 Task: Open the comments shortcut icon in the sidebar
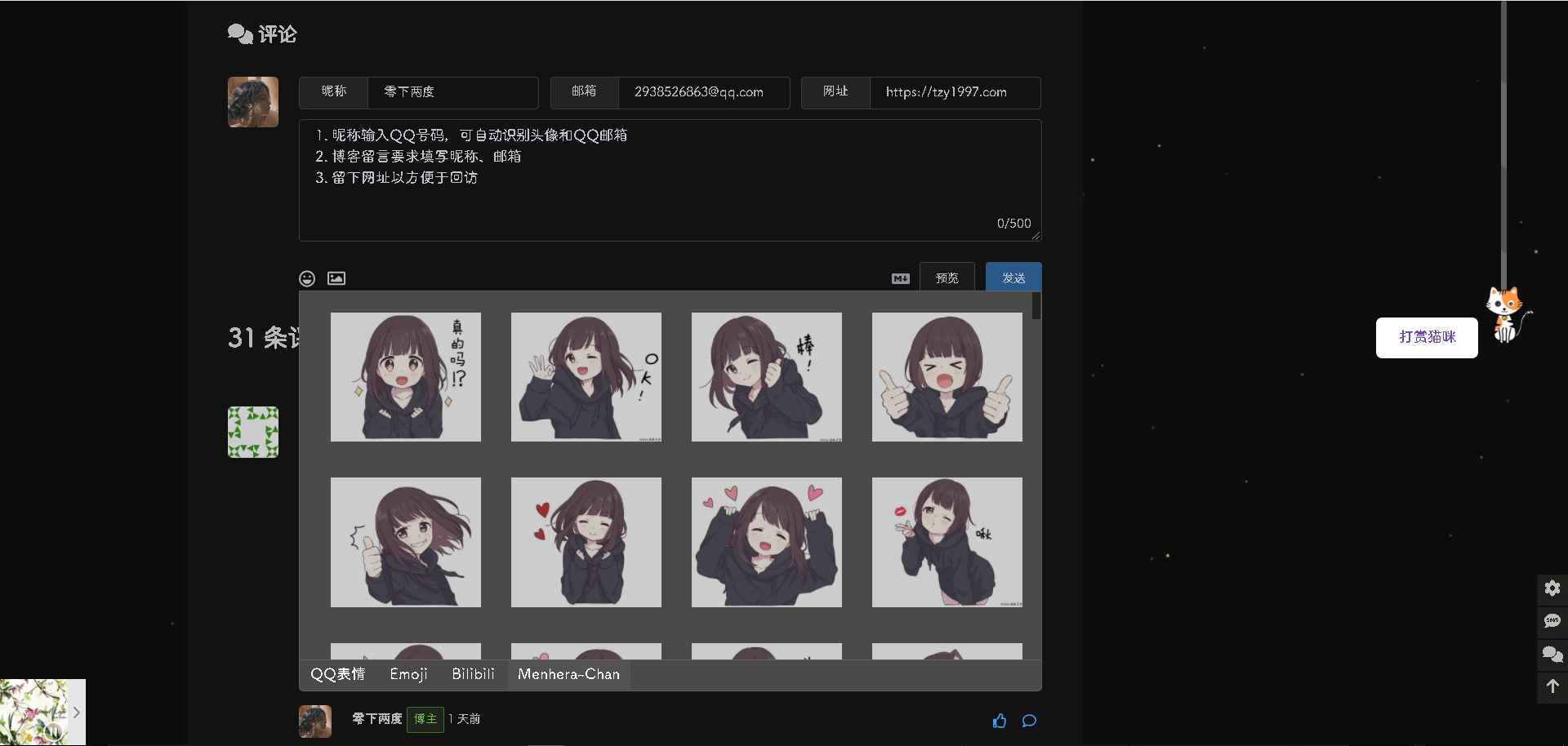coord(1552,655)
